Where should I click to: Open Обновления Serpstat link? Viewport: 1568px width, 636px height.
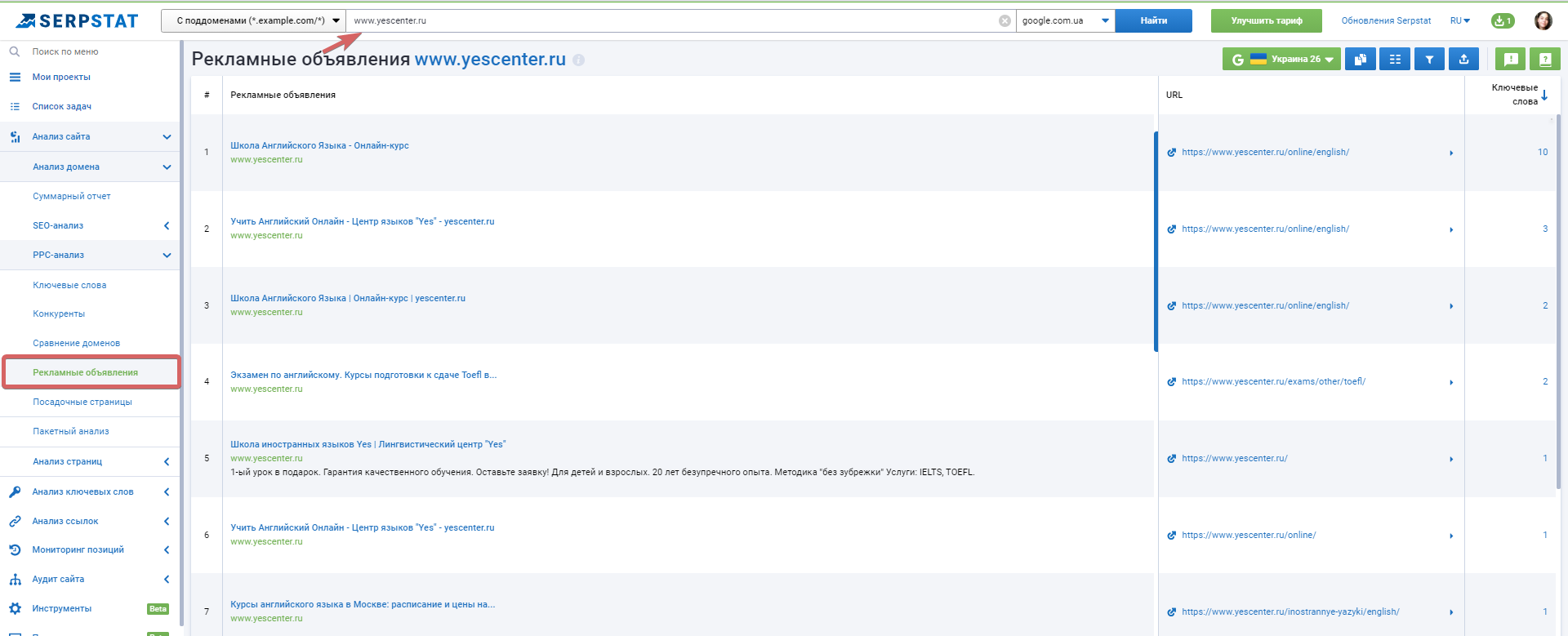tap(1386, 21)
